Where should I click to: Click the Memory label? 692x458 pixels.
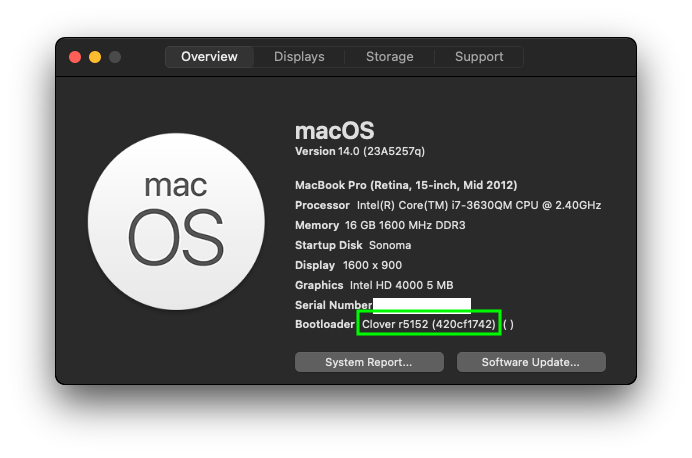(x=316, y=225)
